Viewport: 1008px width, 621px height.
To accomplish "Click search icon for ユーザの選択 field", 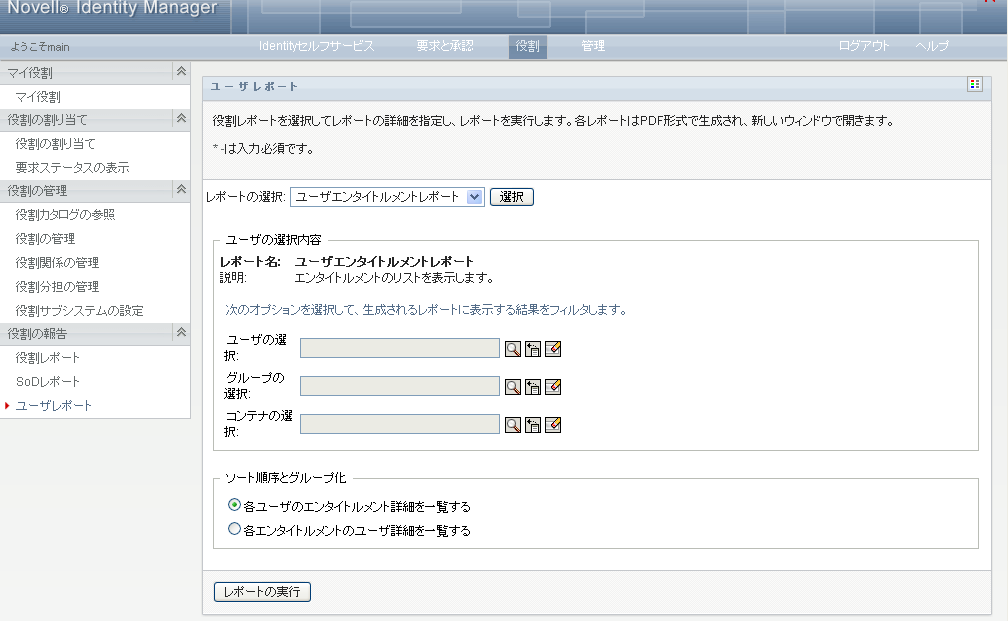I will click(512, 348).
